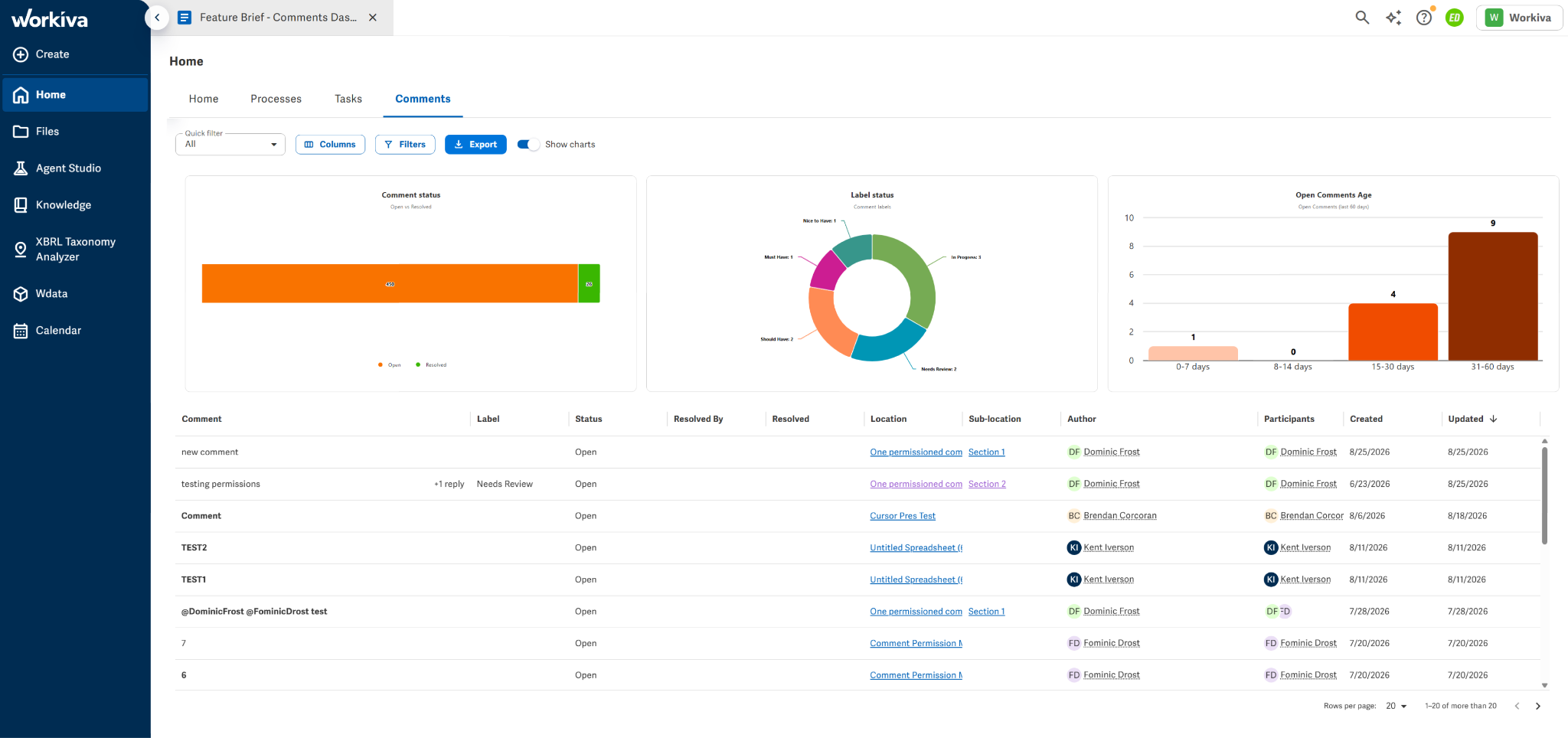The height and width of the screenshot is (738, 1568).
Task: Open the help question mark icon
Action: click(x=1424, y=18)
